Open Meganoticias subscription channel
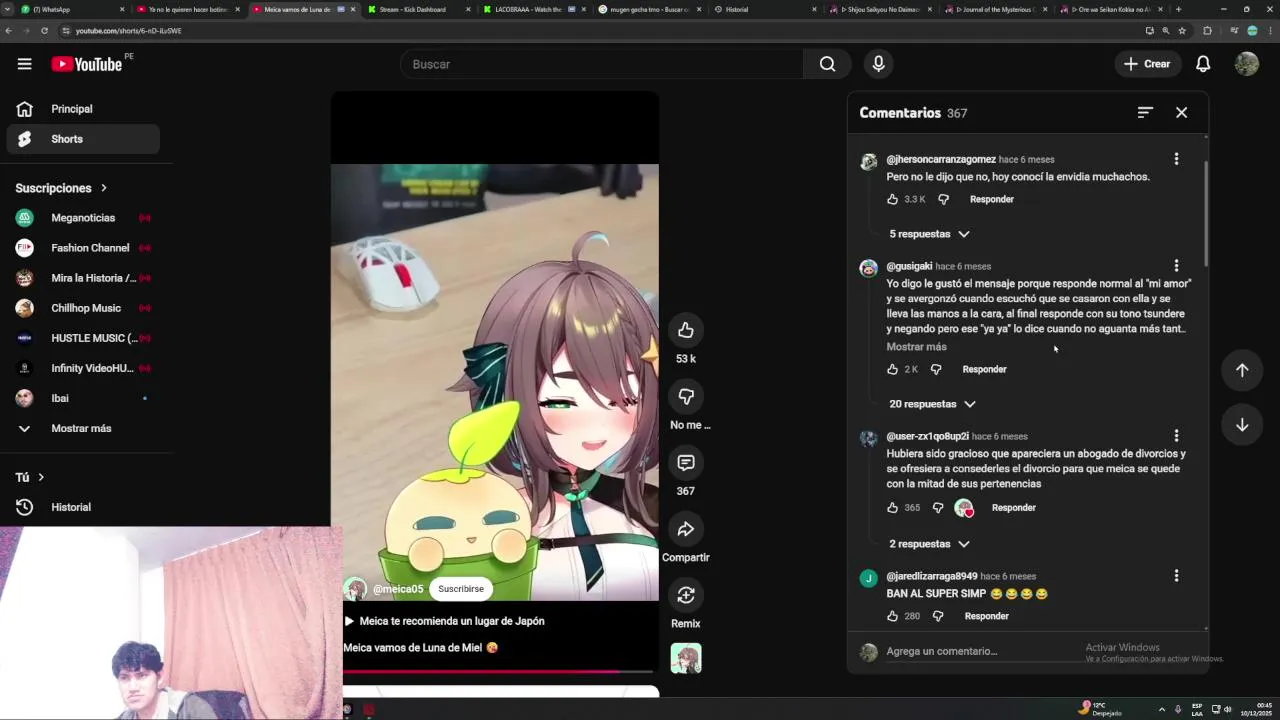This screenshot has width=1280, height=720. click(x=84, y=218)
